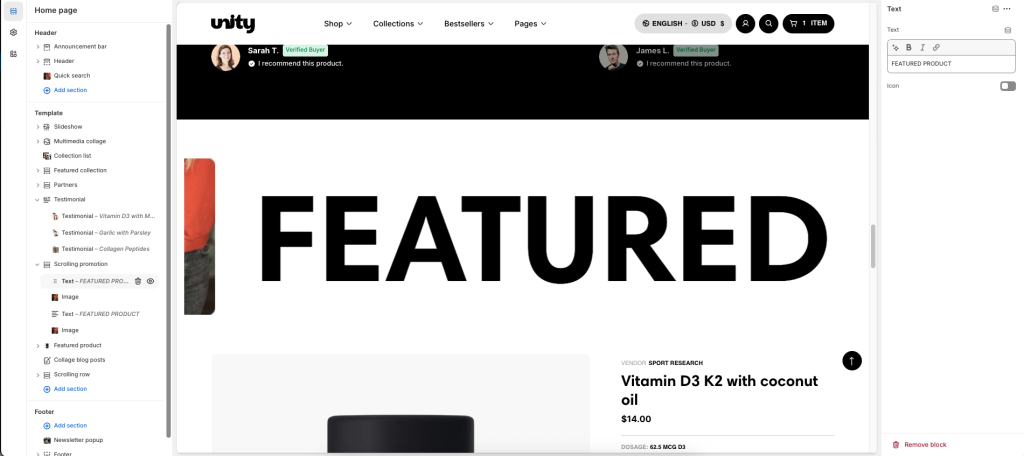The image size is (1024, 456).
Task: Hide the selected Text block with eye icon
Action: click(x=150, y=281)
